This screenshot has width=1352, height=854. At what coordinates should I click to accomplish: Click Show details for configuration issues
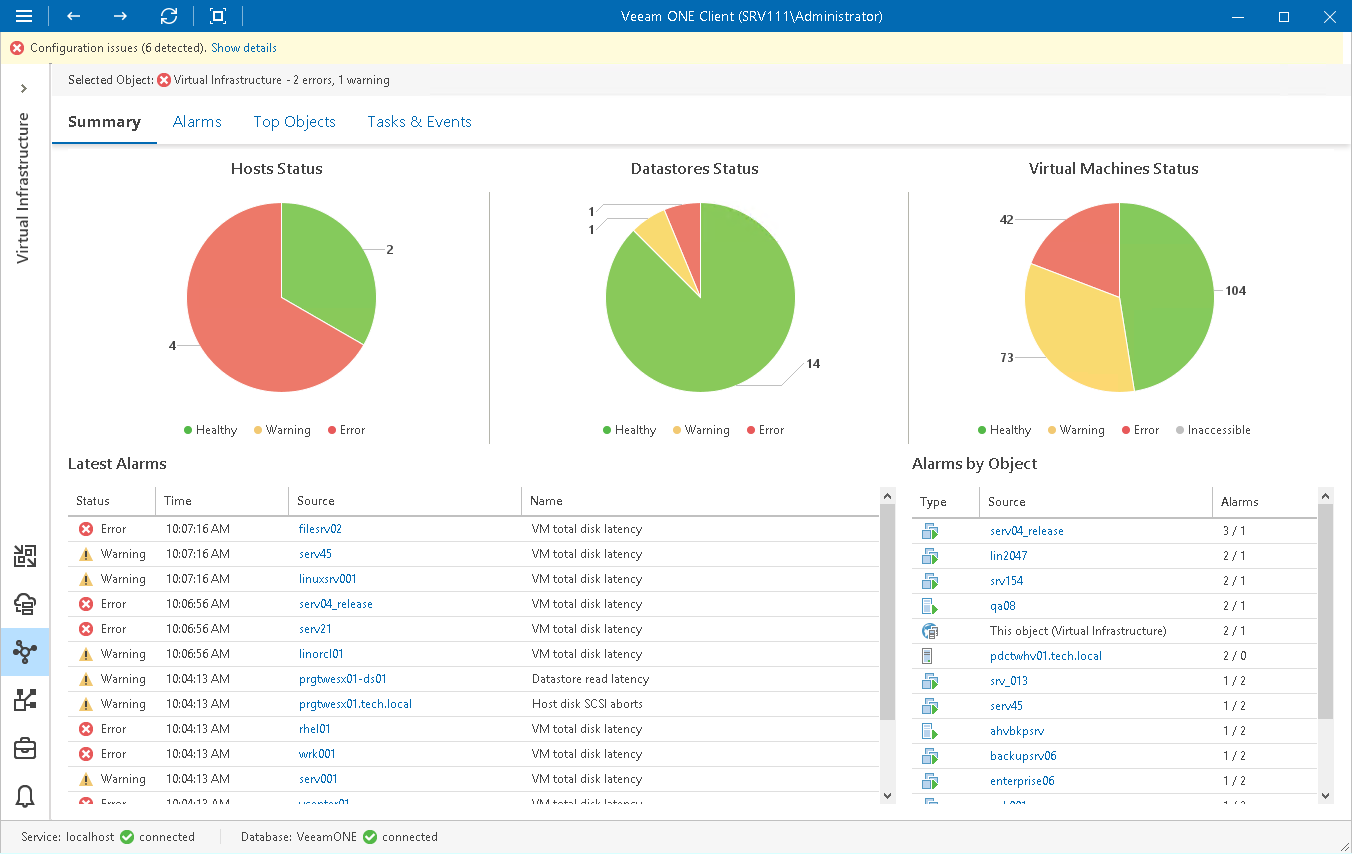[243, 47]
